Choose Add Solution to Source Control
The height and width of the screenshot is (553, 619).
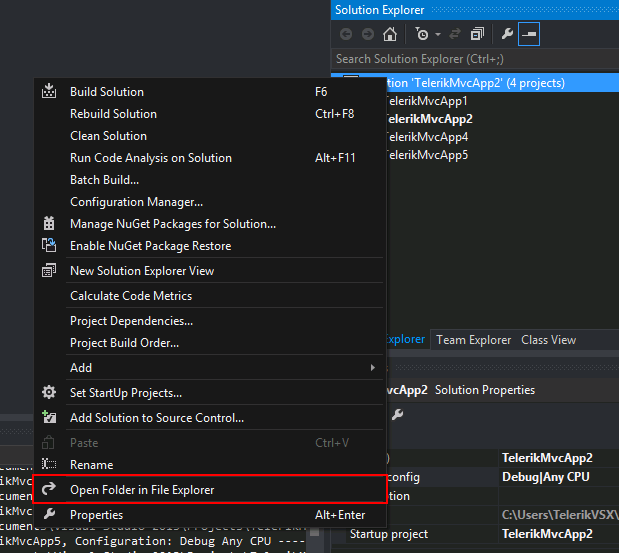click(x=210, y=418)
